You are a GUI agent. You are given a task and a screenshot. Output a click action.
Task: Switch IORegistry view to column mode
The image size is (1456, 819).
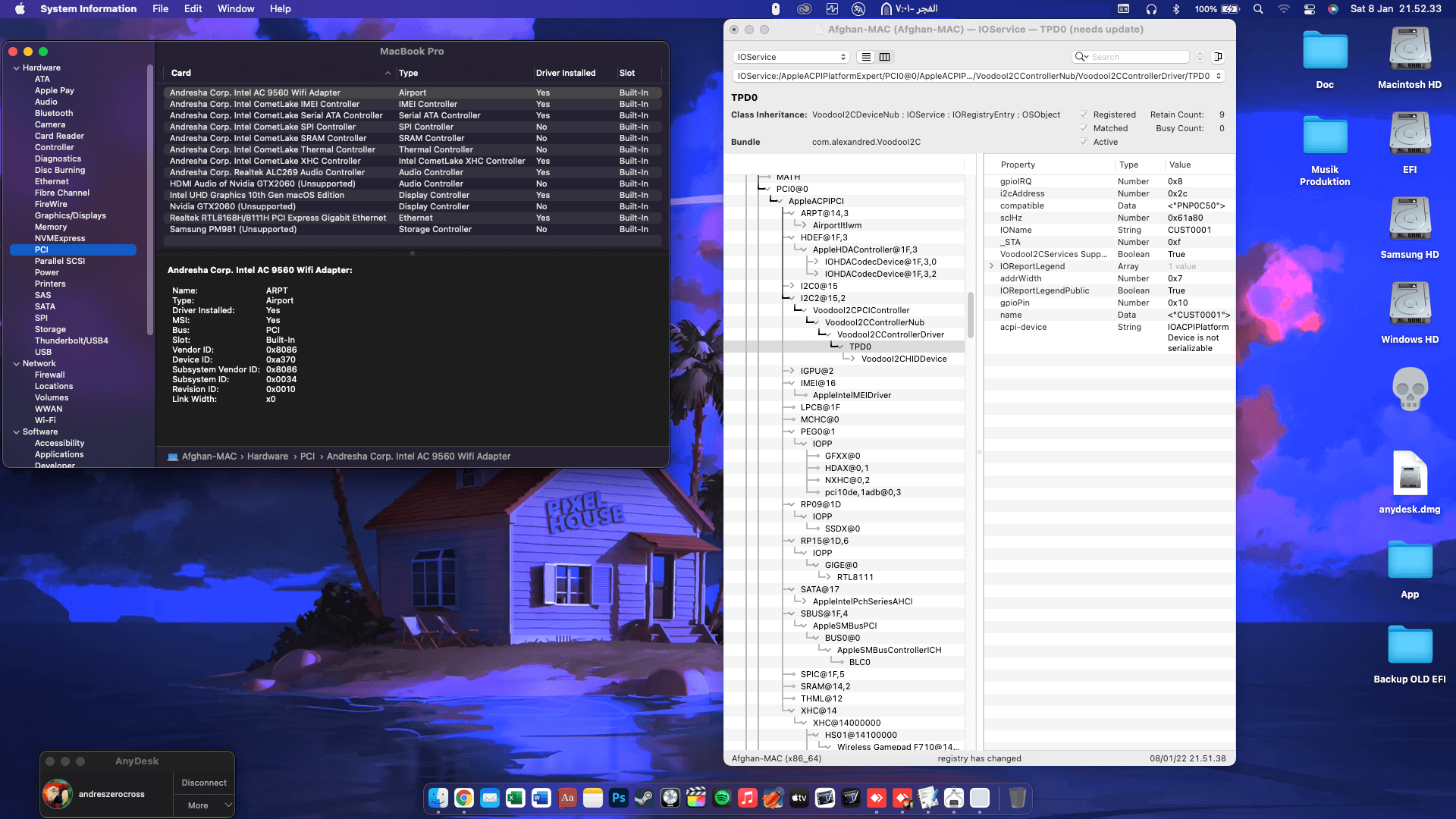pyautogui.click(x=884, y=57)
